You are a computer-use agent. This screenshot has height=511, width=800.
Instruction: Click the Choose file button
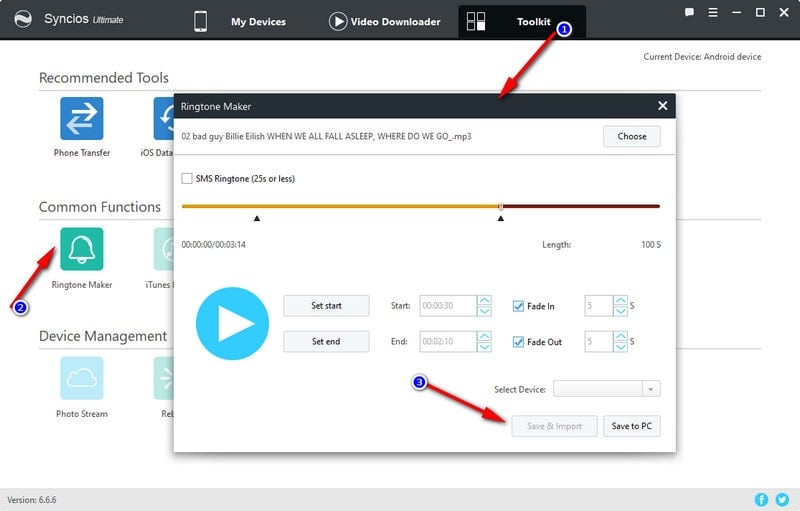[x=632, y=136]
